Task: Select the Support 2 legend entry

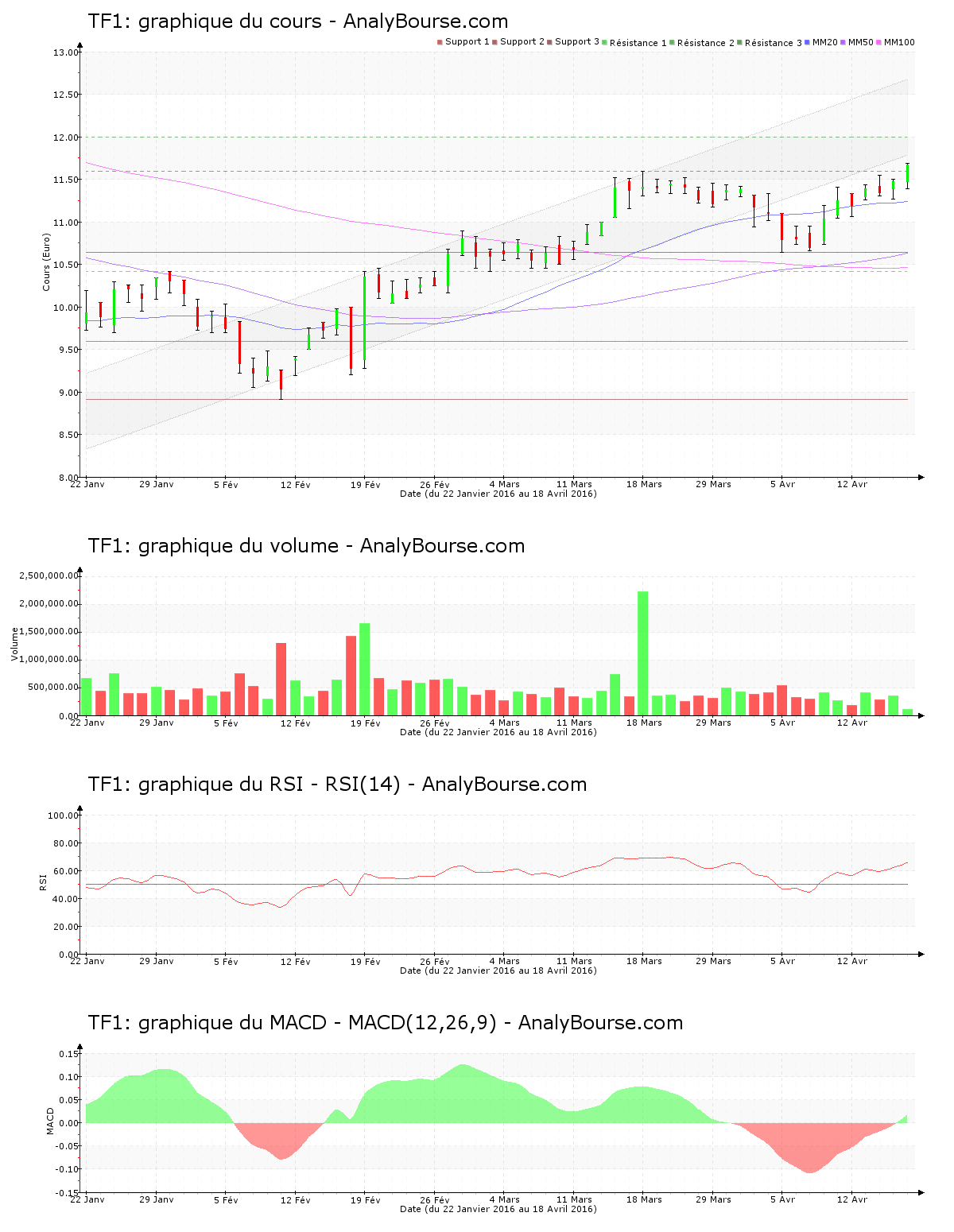Action: click(x=519, y=42)
